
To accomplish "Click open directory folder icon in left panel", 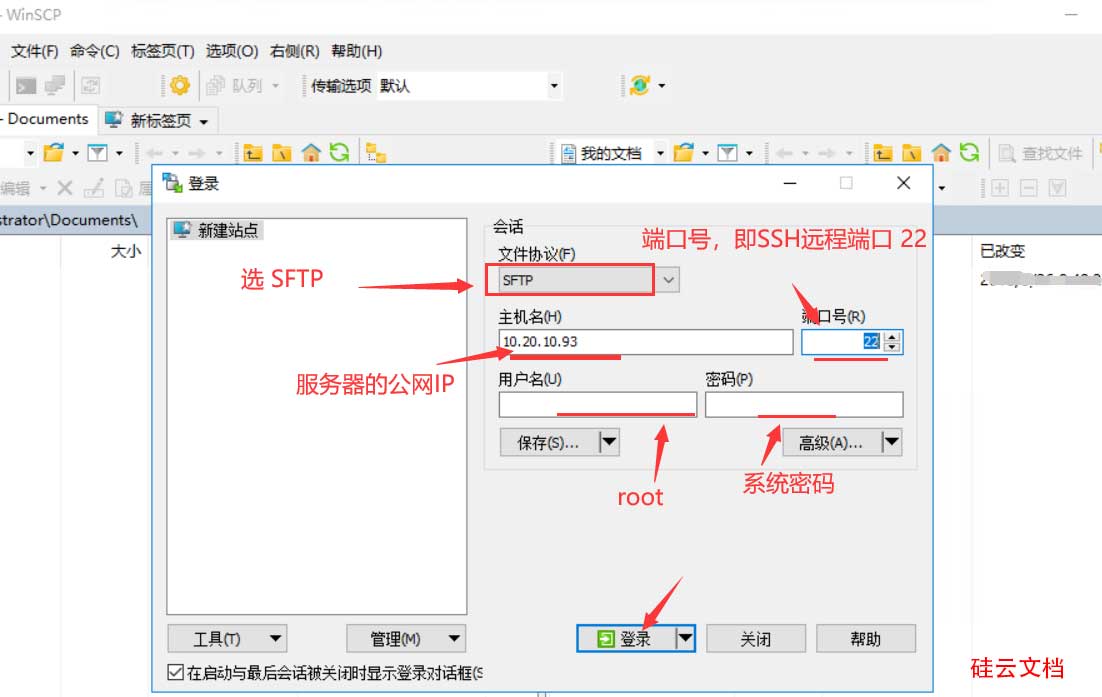I will [x=53, y=152].
